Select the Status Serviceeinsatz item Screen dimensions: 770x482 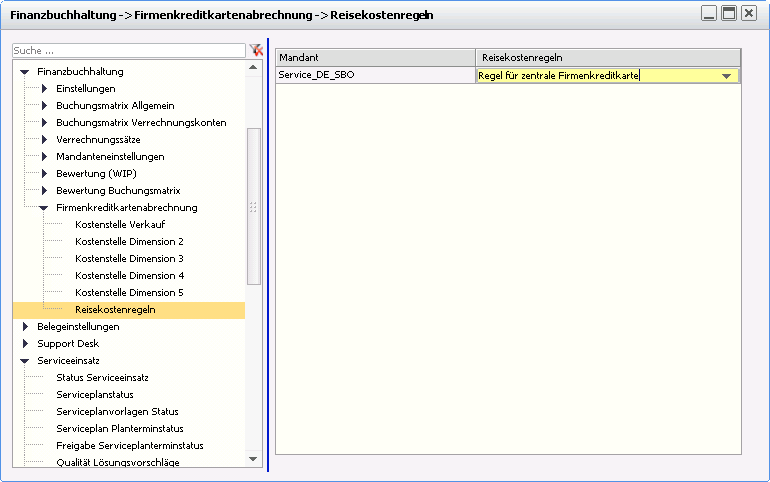102,378
